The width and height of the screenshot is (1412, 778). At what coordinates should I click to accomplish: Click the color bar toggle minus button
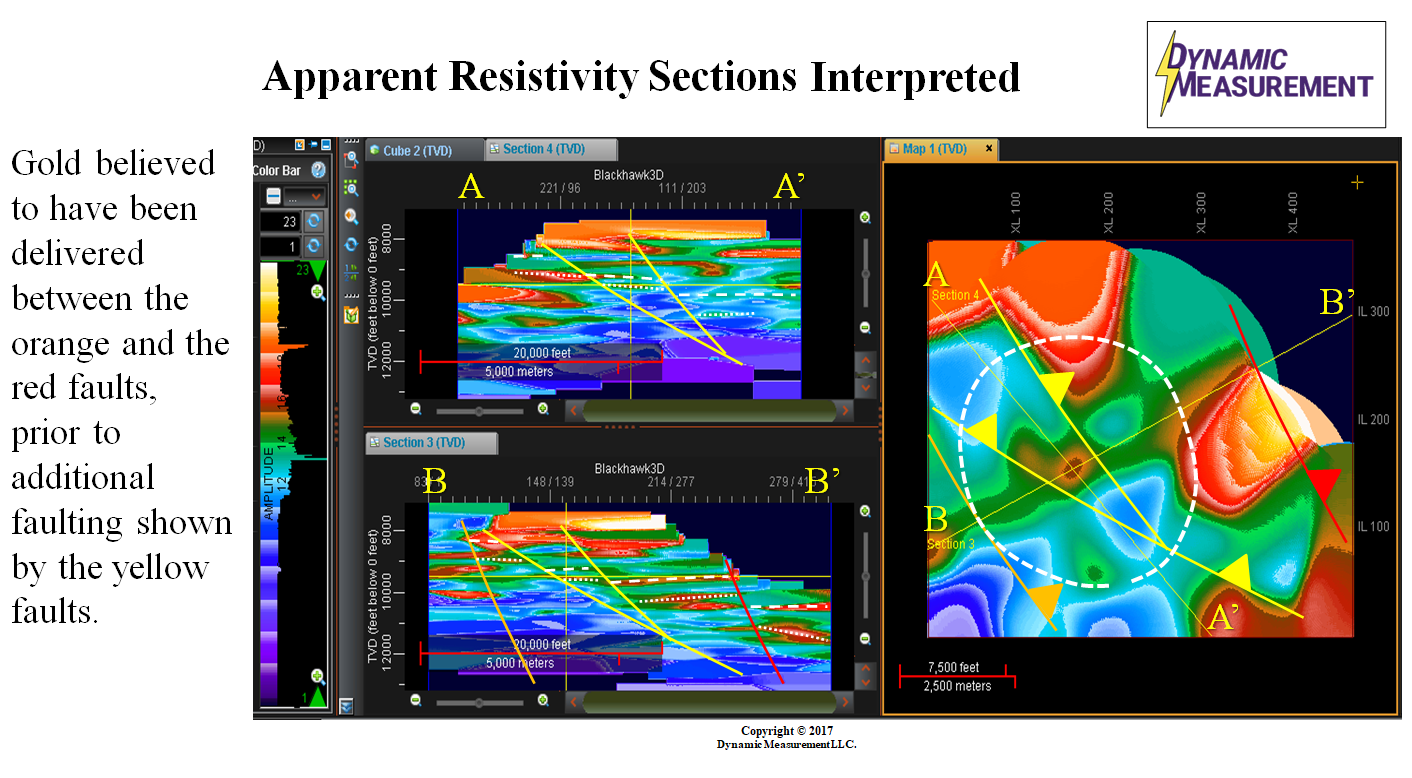272,195
